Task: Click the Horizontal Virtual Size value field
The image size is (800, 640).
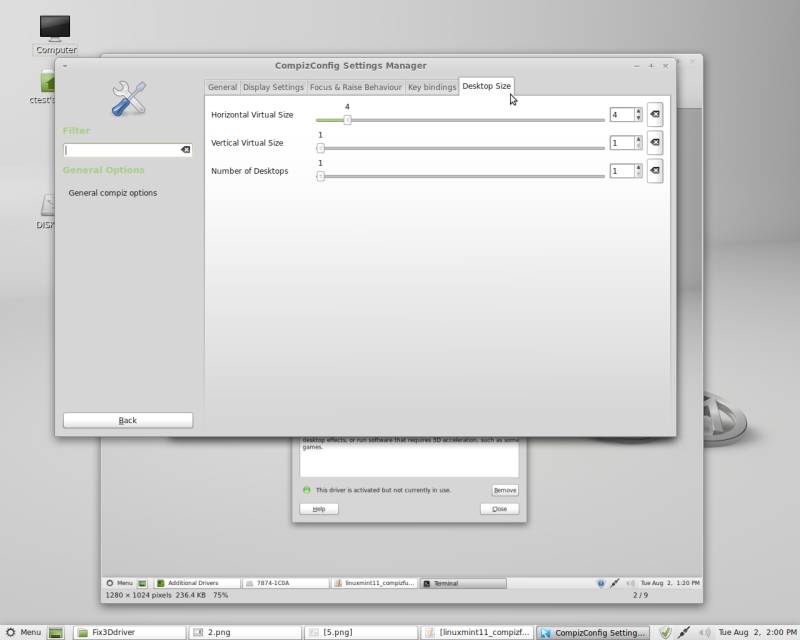Action: (622, 115)
